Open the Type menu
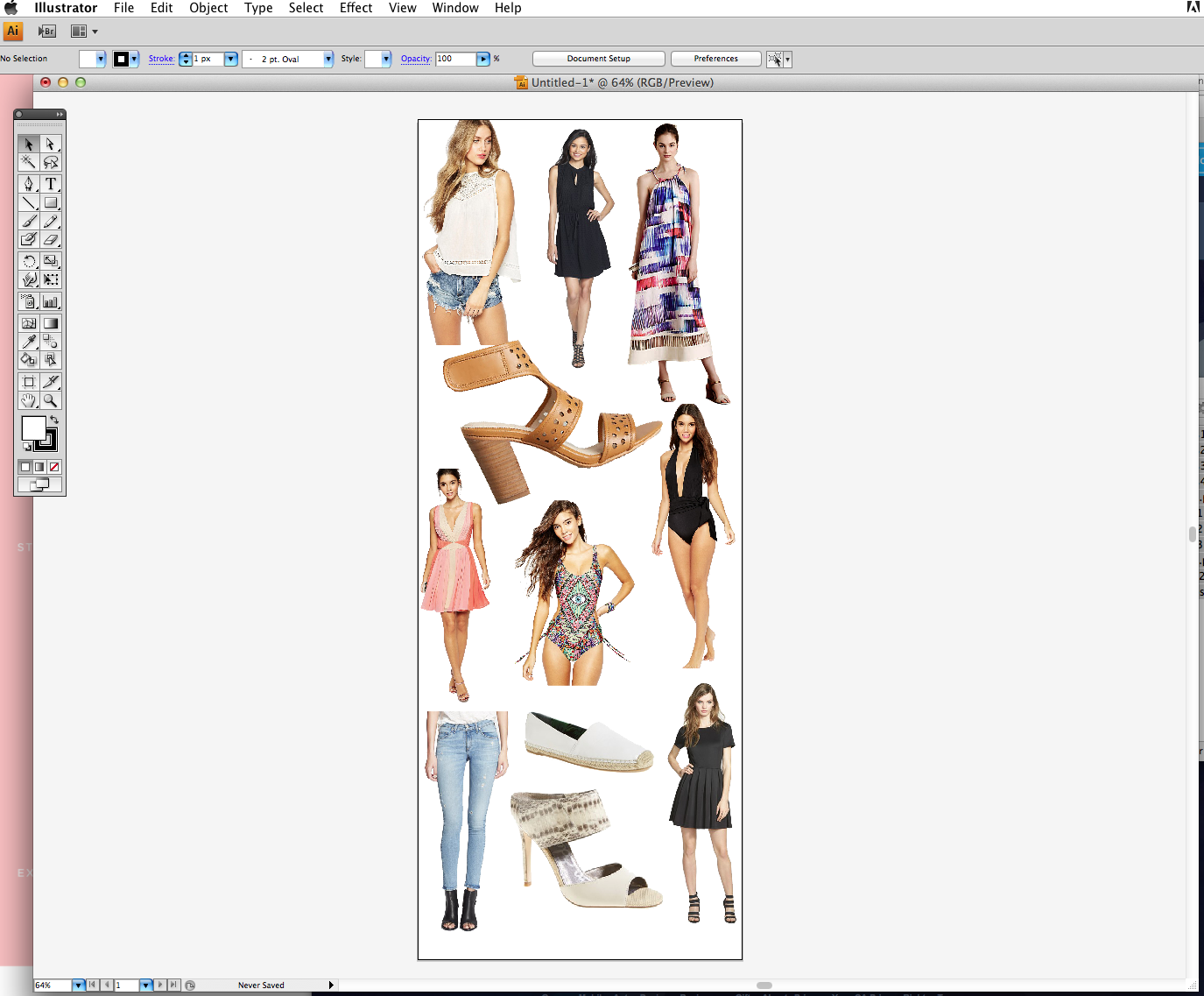 click(x=258, y=8)
